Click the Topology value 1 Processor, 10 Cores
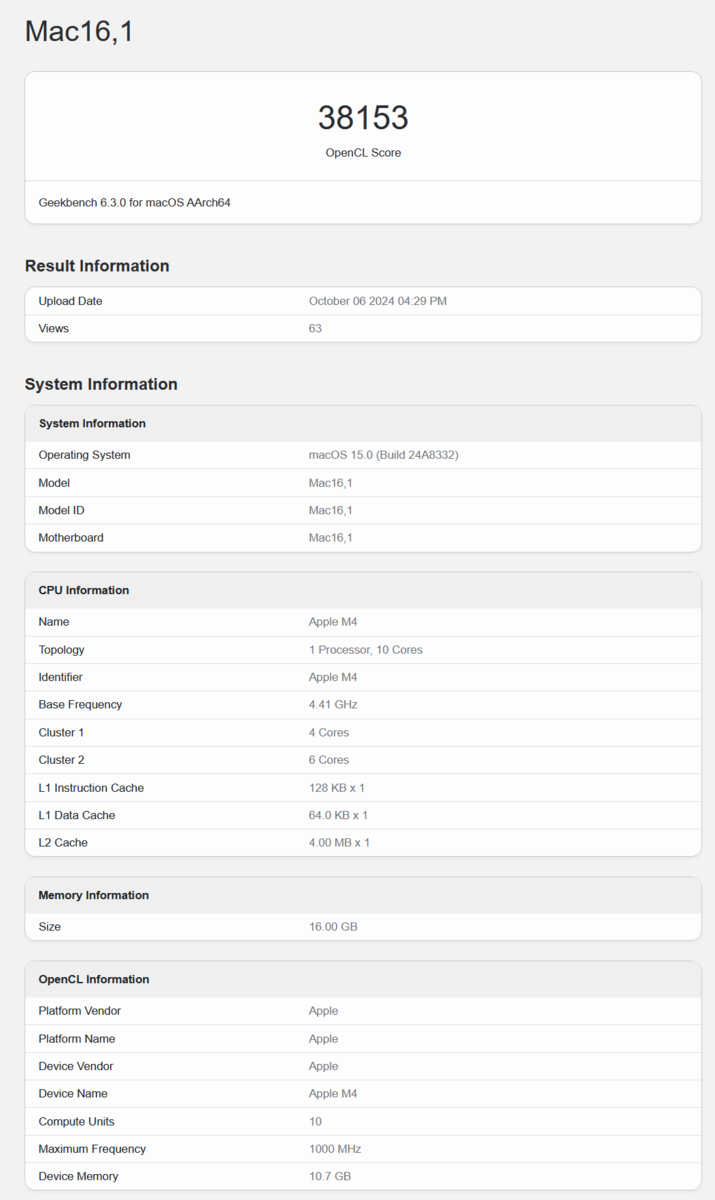This screenshot has height=1200, width=715. pos(365,650)
